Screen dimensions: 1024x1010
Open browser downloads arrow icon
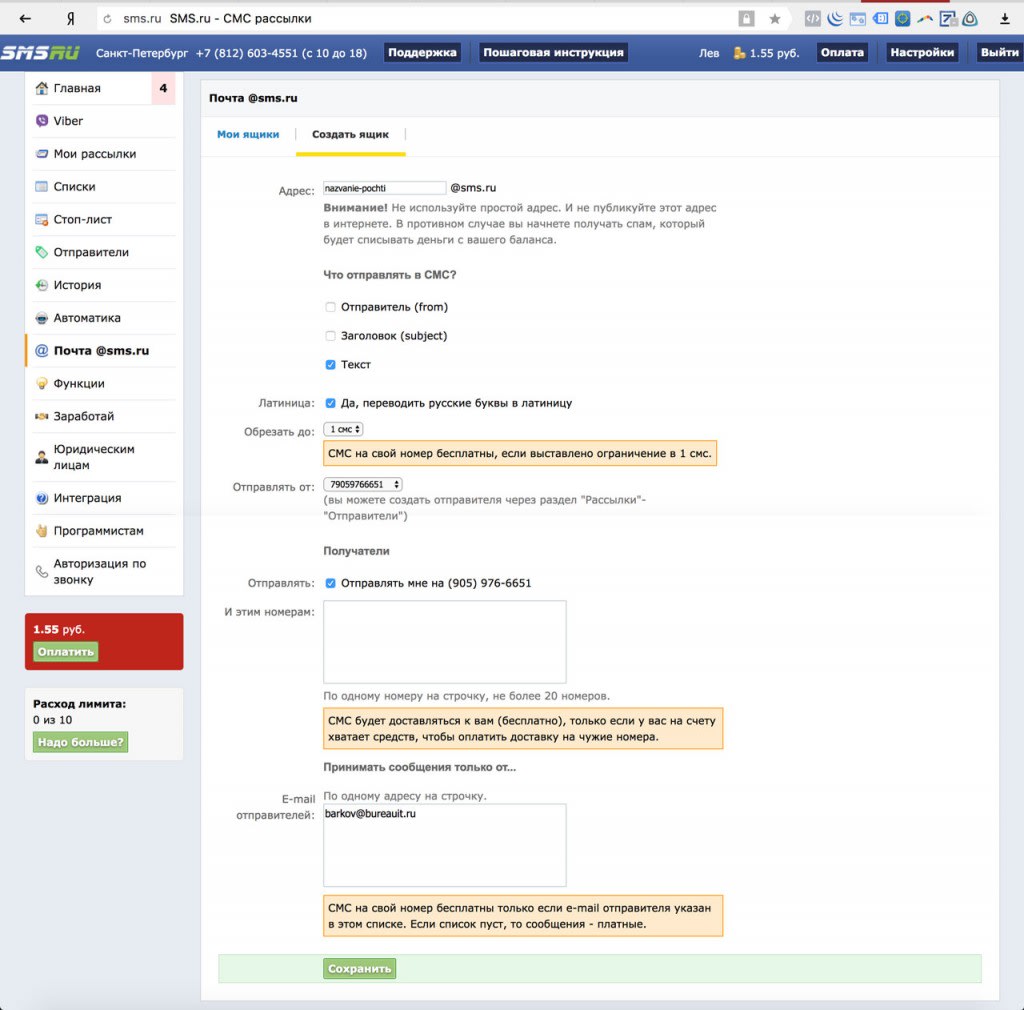coord(1004,19)
